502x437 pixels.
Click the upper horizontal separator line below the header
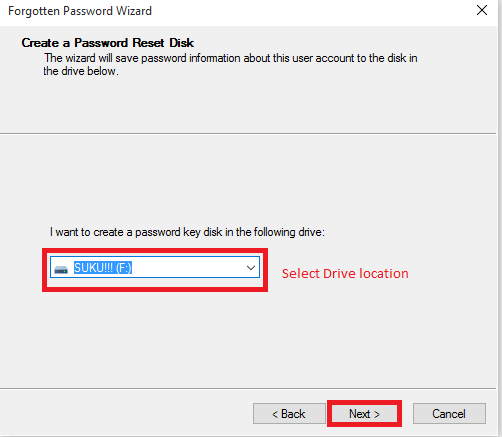pyautogui.click(x=248, y=134)
